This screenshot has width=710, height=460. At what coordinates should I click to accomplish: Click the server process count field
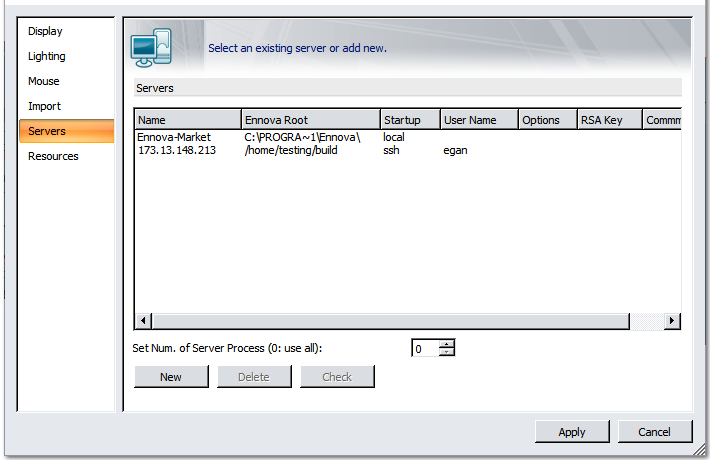click(424, 348)
